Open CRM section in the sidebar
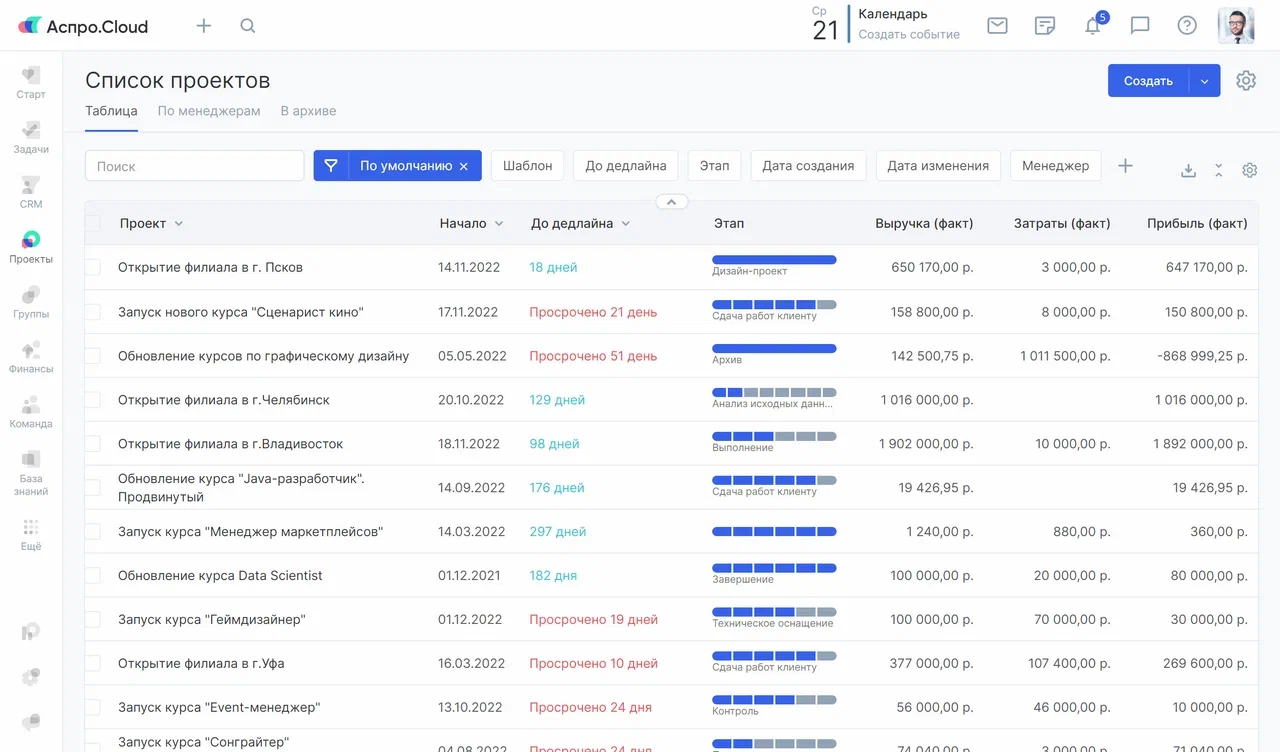This screenshot has height=752, width=1280. point(31,192)
